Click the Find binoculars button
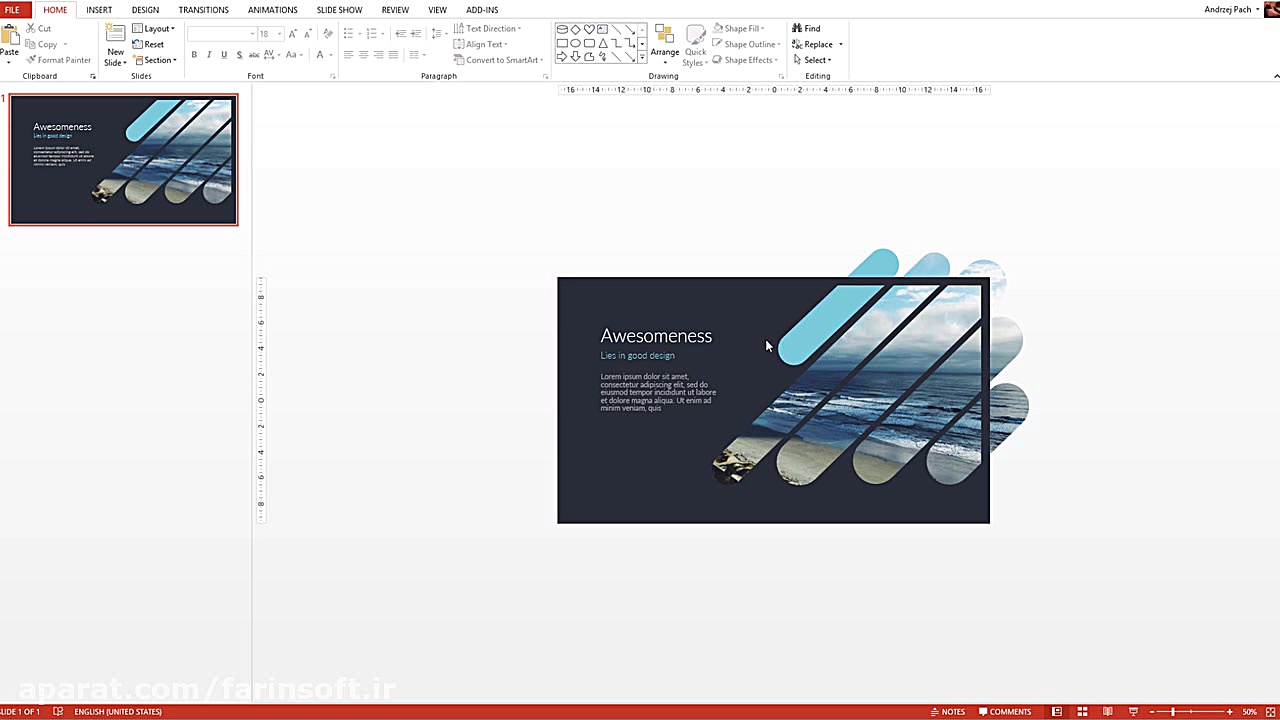The width and height of the screenshot is (1280, 720). pos(806,29)
